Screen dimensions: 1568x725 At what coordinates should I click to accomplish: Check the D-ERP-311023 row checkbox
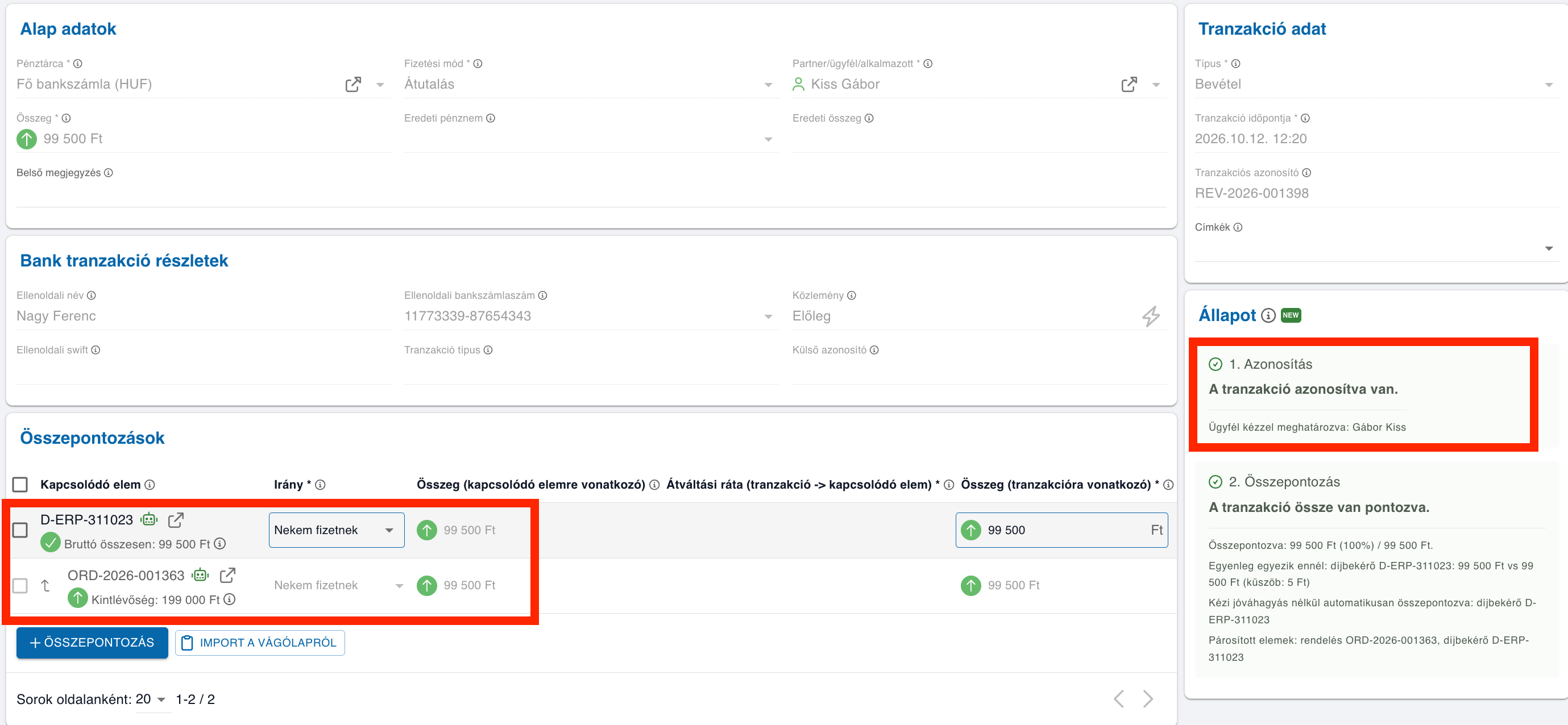pos(20,530)
